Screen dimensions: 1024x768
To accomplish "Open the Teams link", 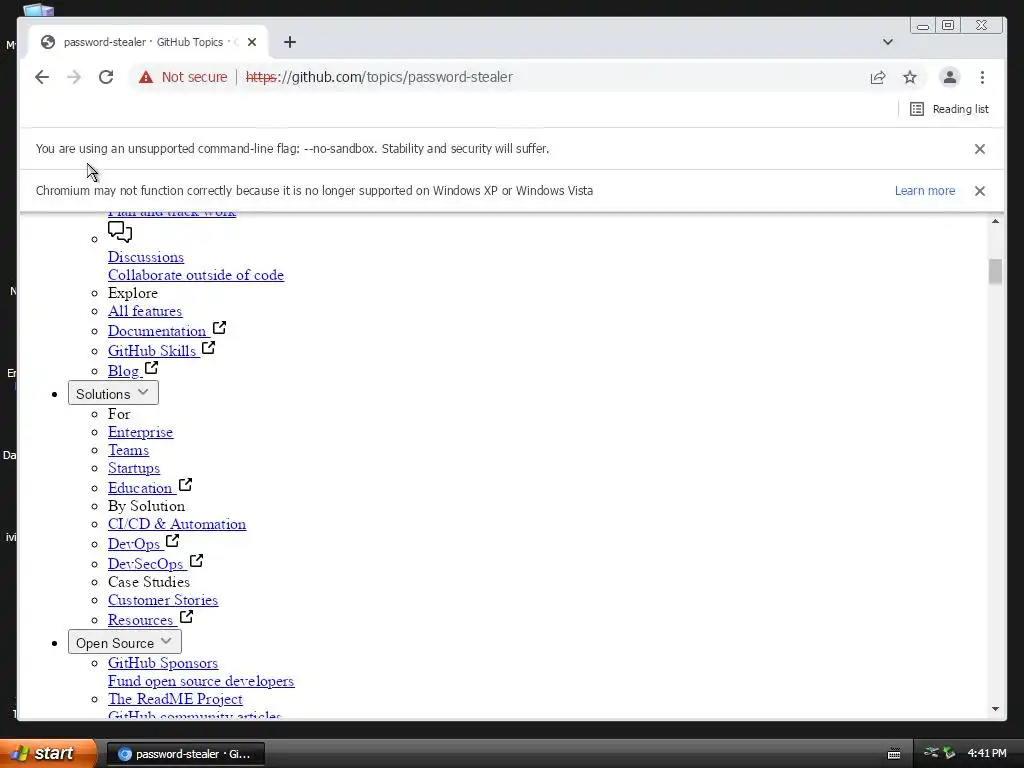I will point(128,451).
